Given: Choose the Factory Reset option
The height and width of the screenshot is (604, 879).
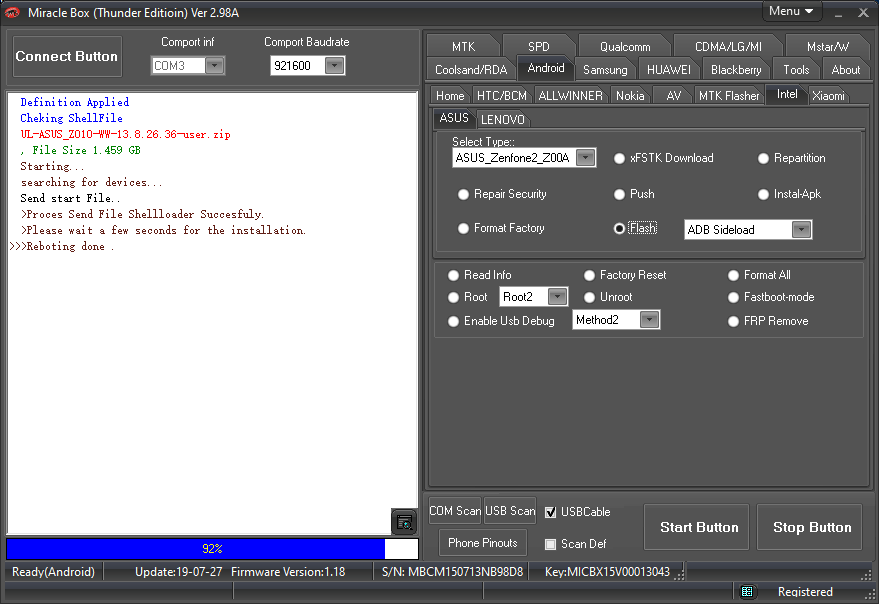Looking at the screenshot, I should point(589,275).
